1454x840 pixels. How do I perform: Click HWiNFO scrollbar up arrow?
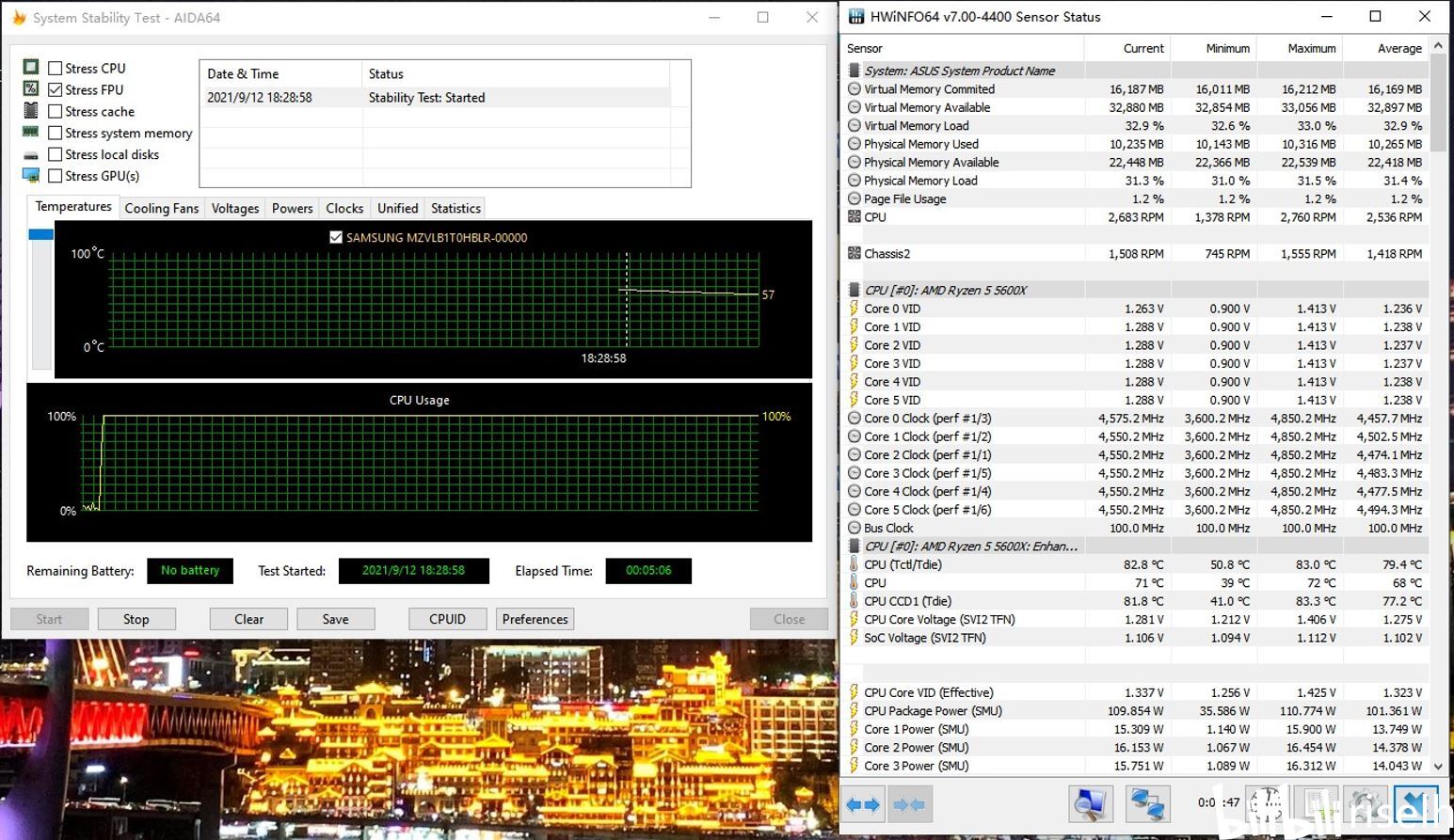[x=1437, y=45]
